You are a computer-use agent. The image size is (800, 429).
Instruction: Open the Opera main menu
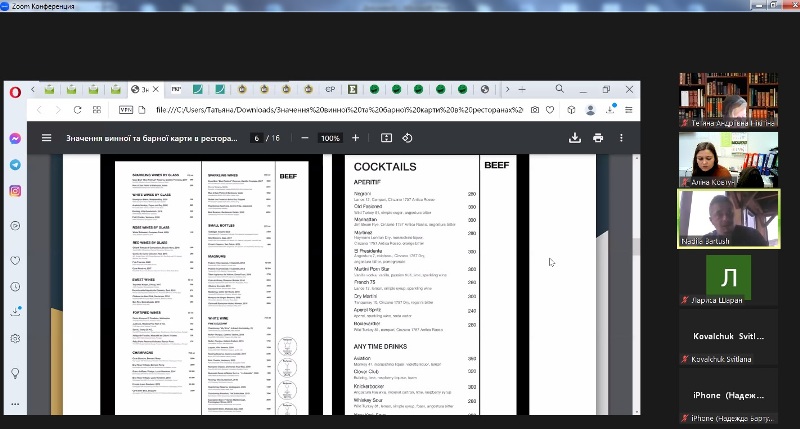click(16, 90)
